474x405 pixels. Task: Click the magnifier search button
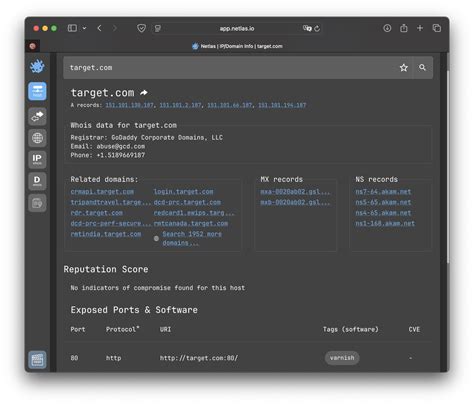tap(423, 68)
